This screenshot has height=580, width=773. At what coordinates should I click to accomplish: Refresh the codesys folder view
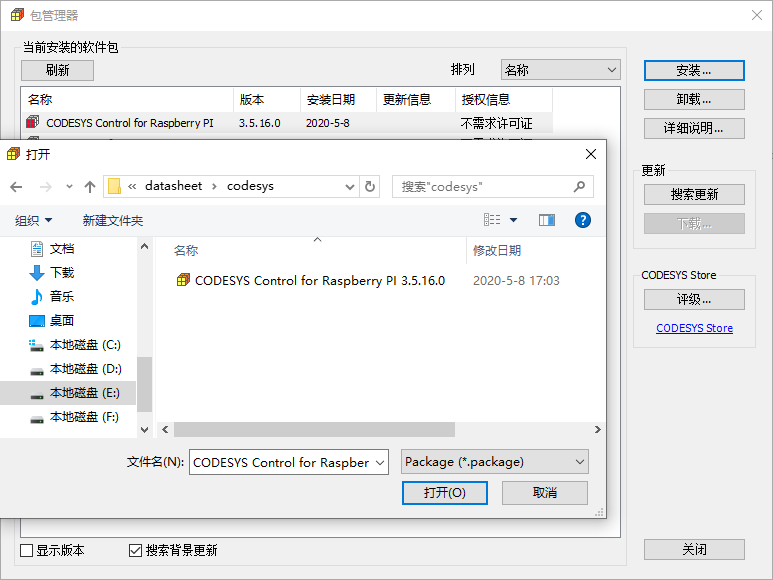(370, 187)
